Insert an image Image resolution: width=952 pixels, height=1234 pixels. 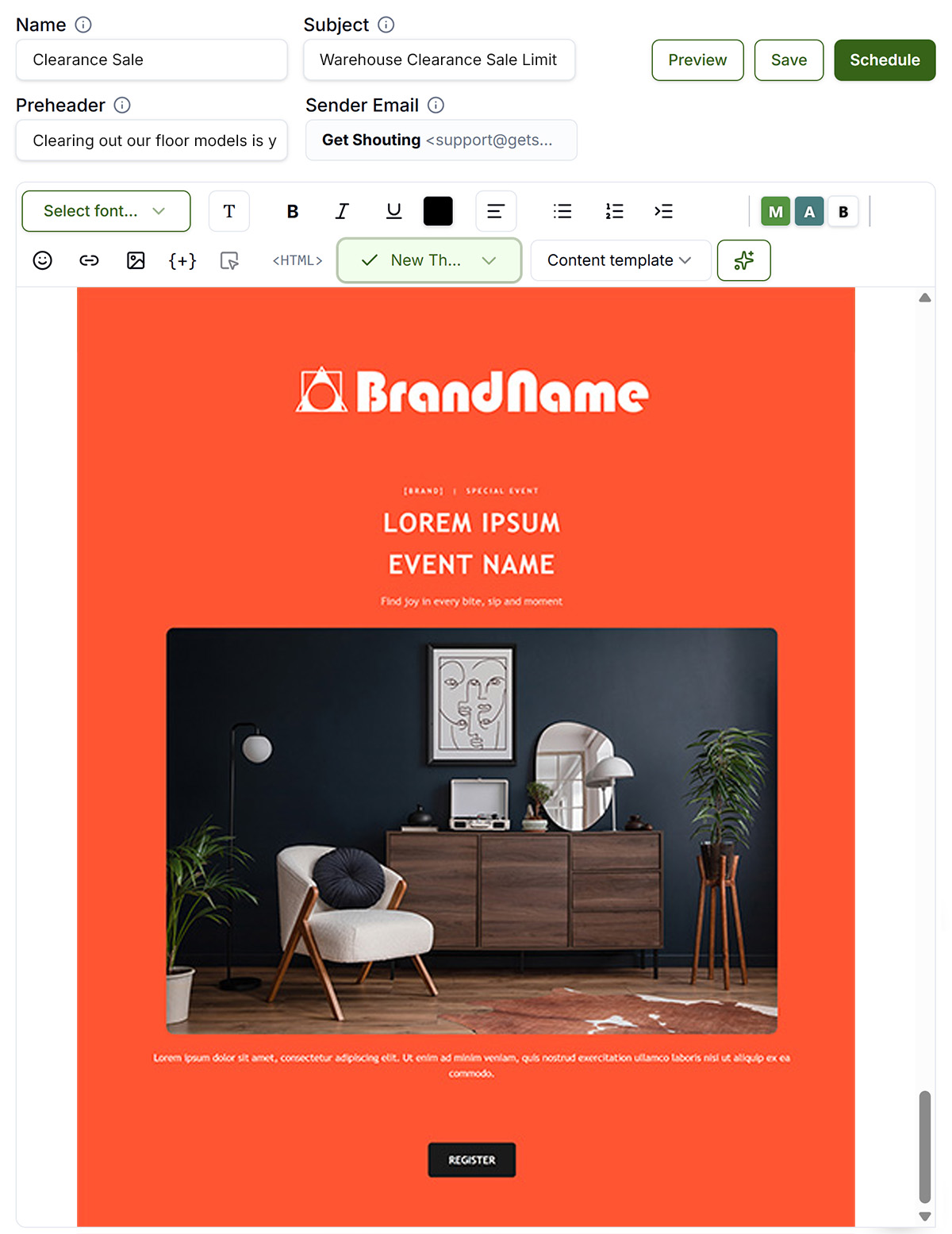pyautogui.click(x=136, y=260)
